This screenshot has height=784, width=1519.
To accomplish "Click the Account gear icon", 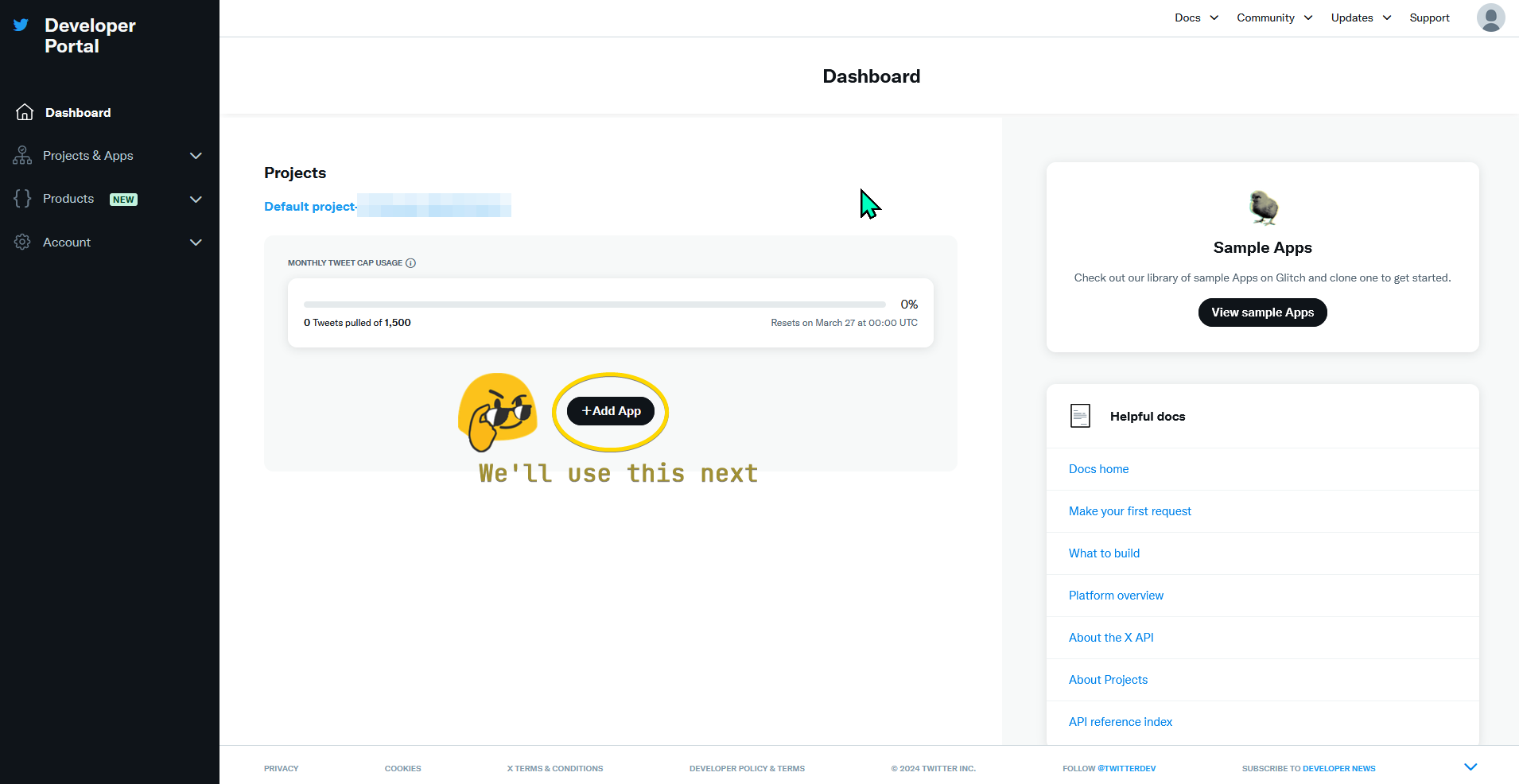I will click(x=21, y=242).
